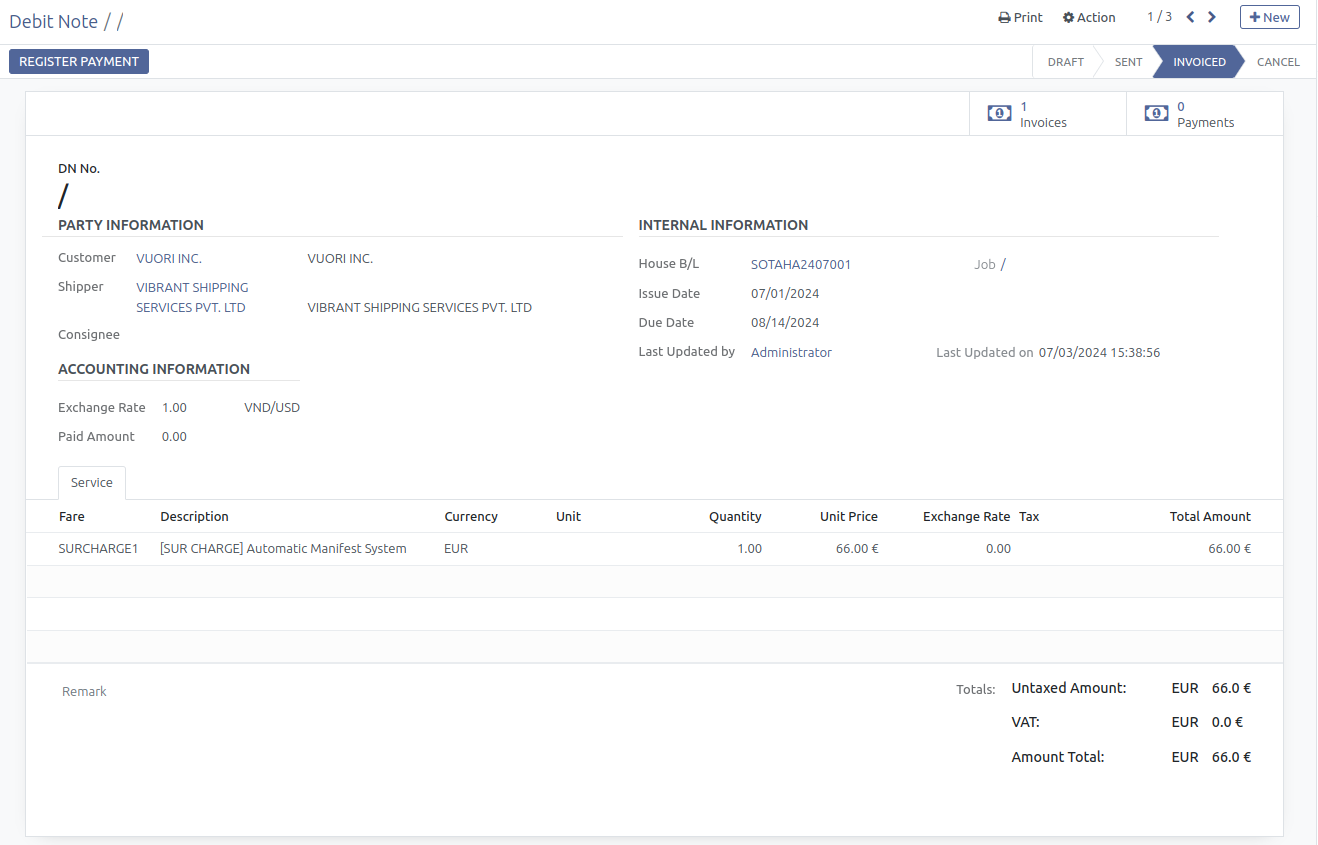Open House B/L SOTAHA2407001 link

pos(800,265)
